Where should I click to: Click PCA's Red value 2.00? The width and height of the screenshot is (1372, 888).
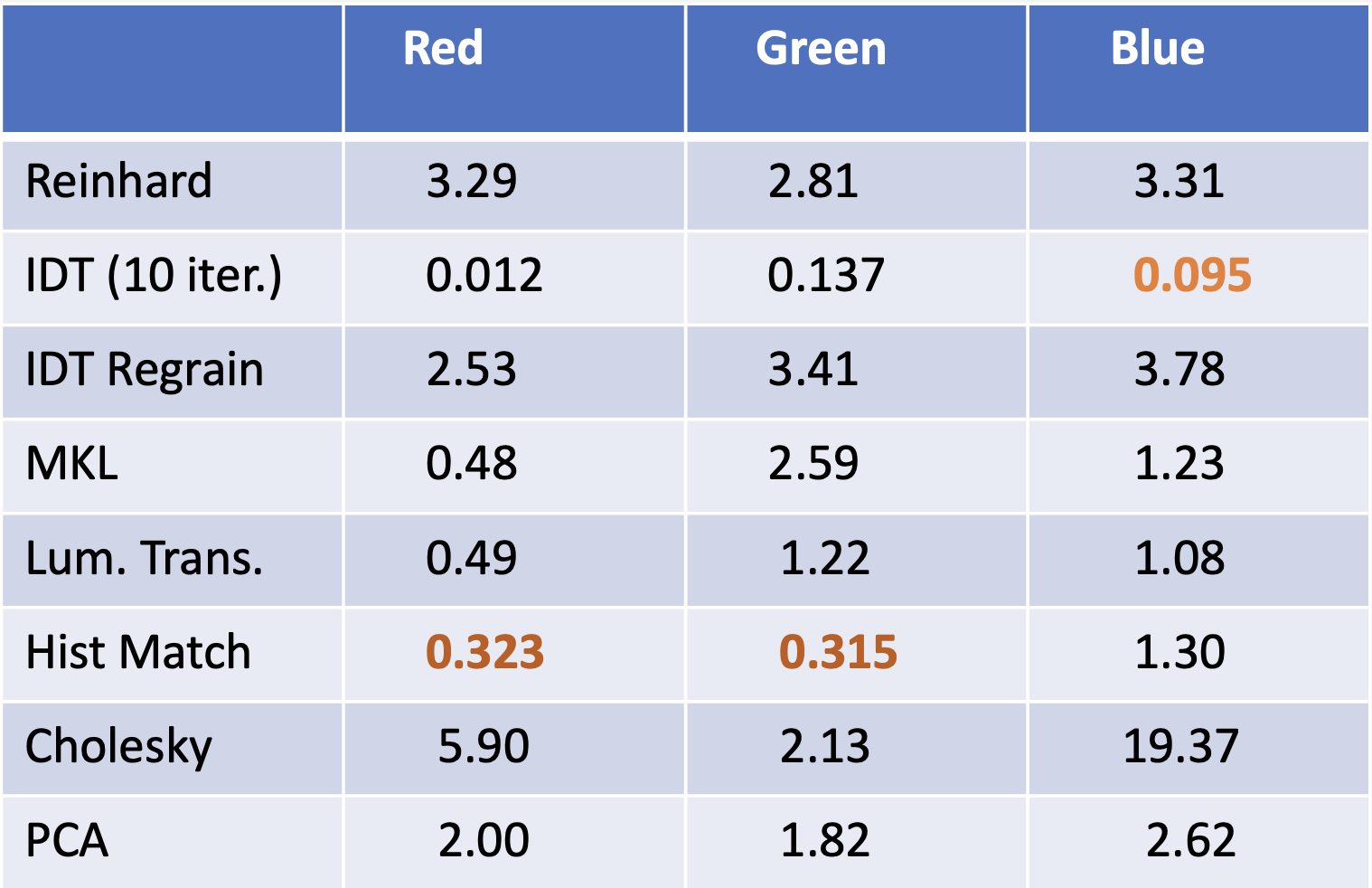point(484,841)
